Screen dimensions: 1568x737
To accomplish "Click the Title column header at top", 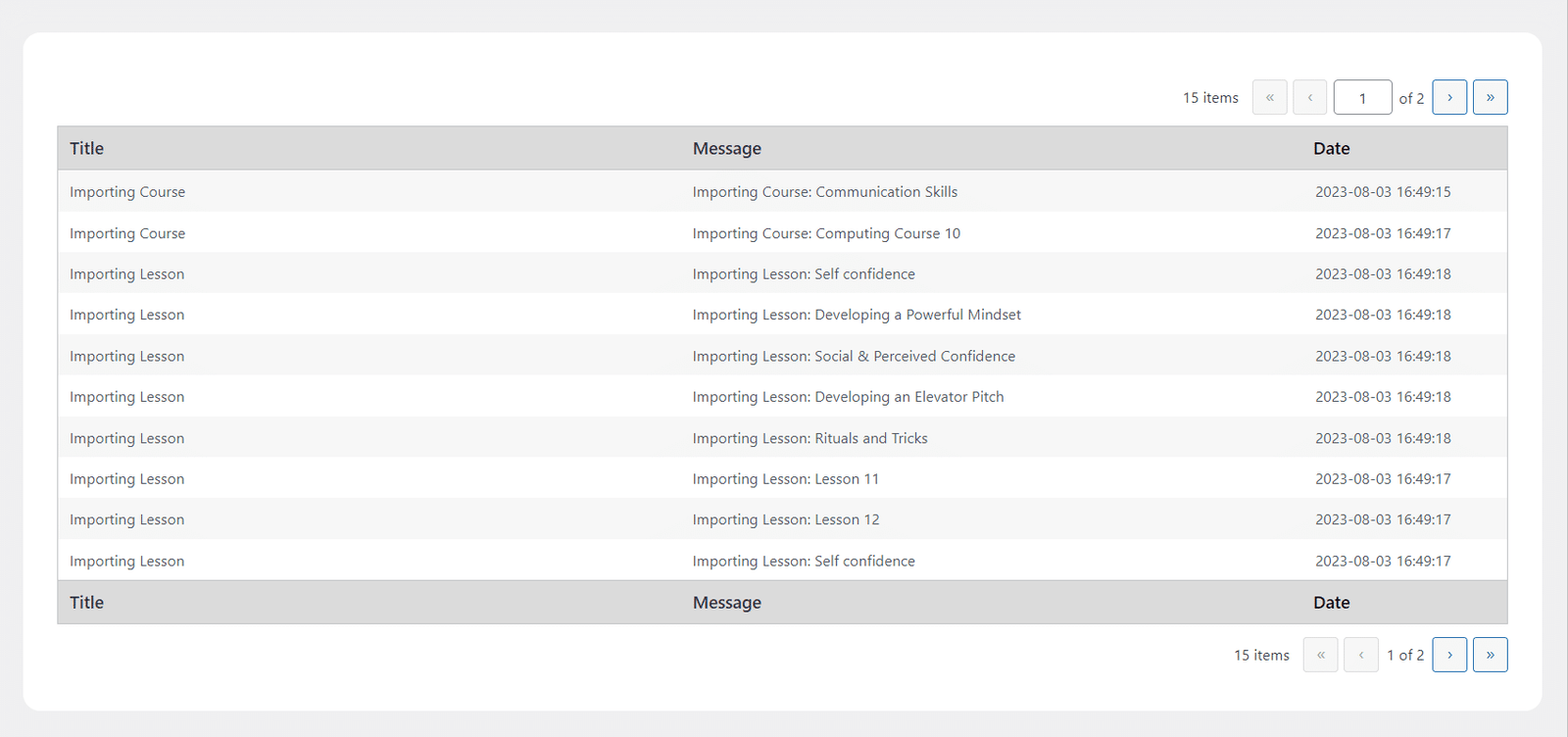I will pos(86,148).
